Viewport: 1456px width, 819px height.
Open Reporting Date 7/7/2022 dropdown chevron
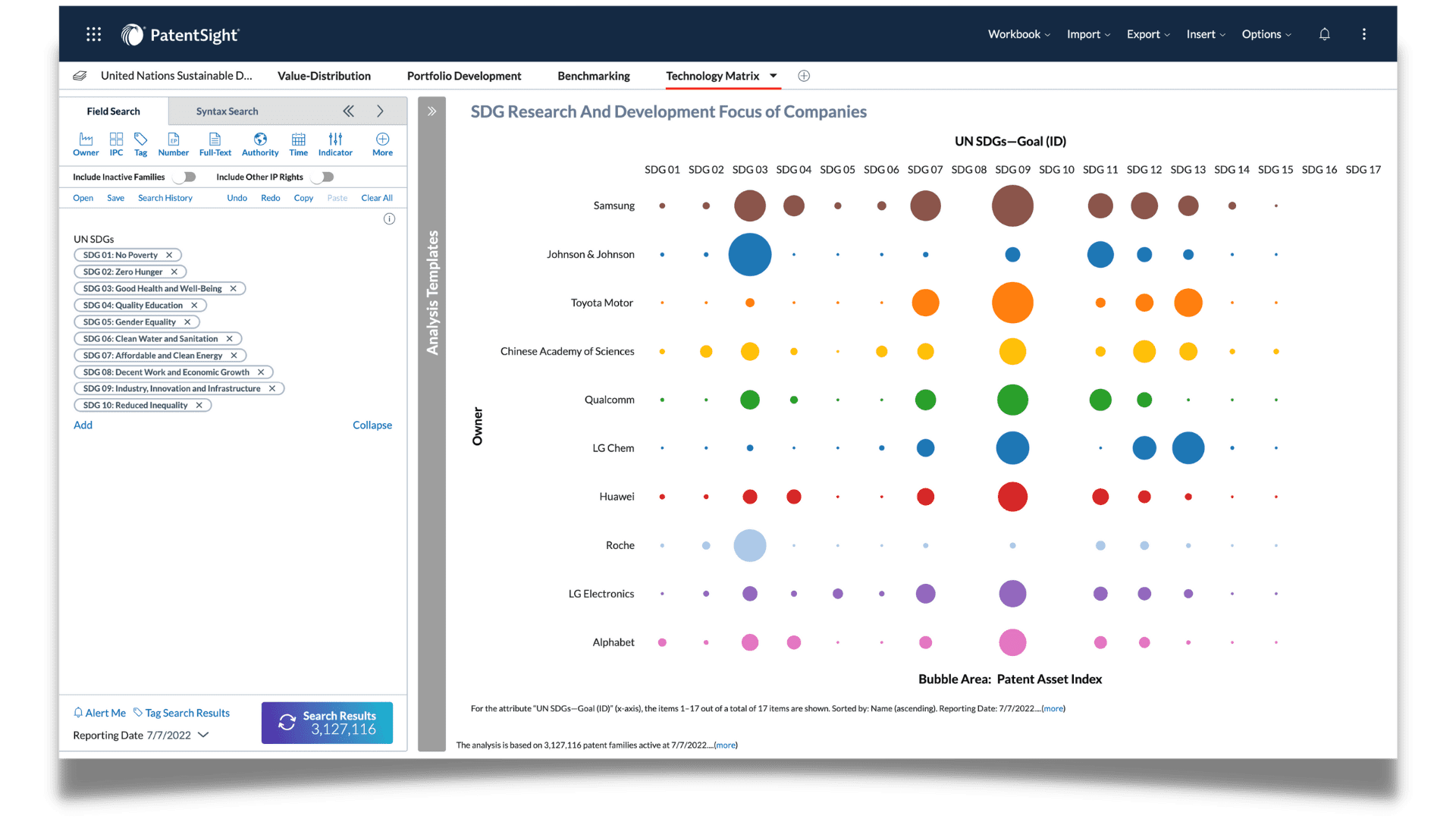[x=203, y=735]
